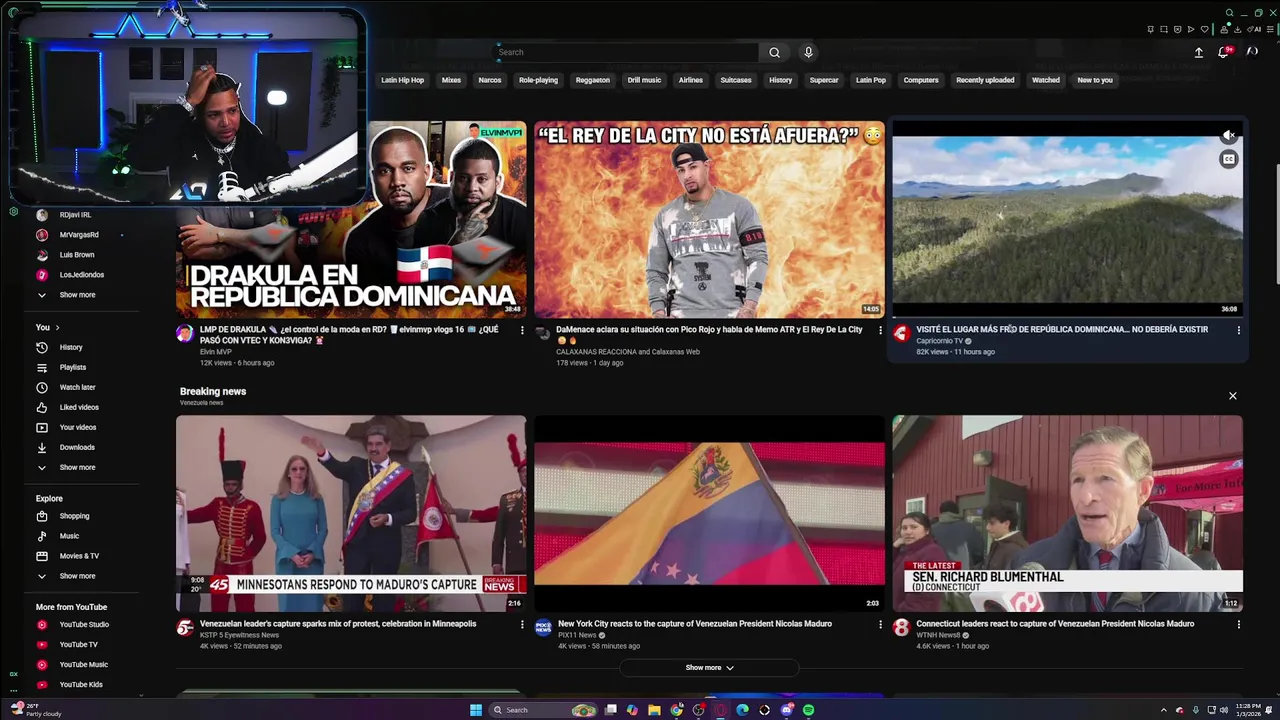Screen dimensions: 1280x720
Task: Open Movies & TV under Explore
Action: (x=79, y=556)
